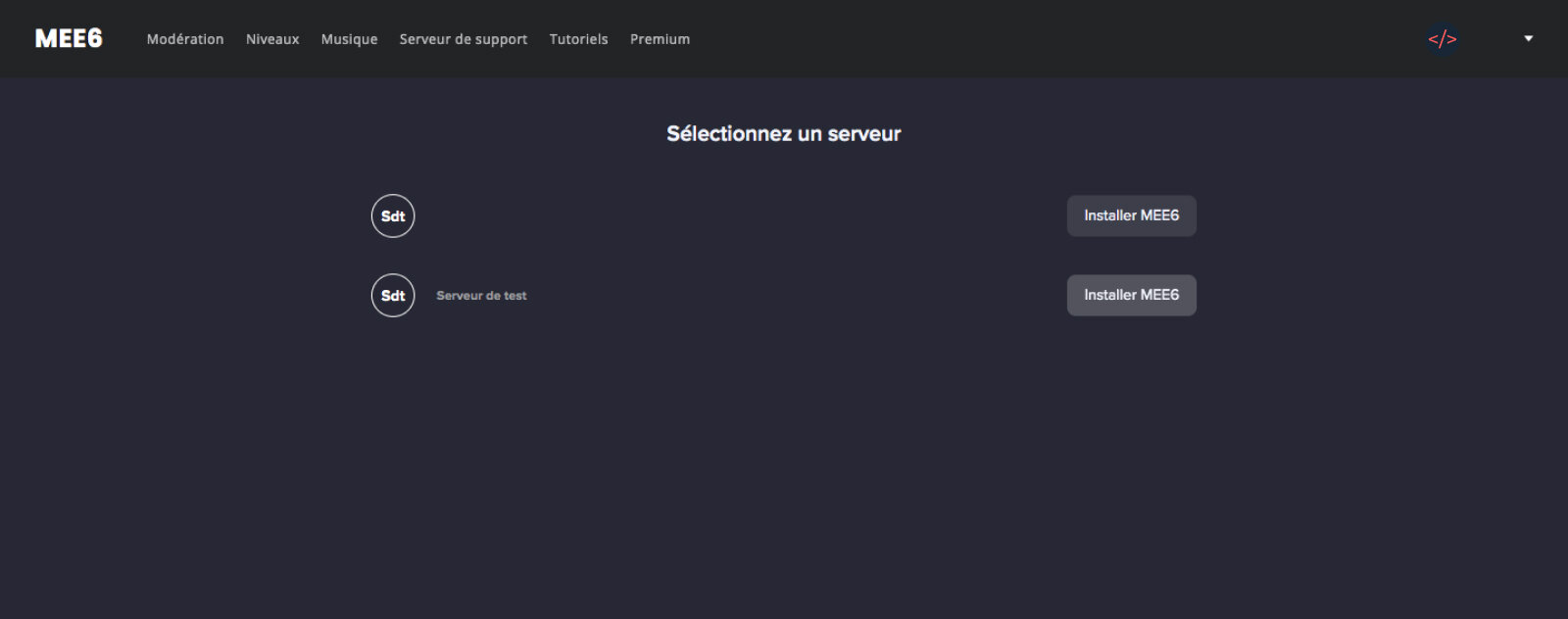The height and width of the screenshot is (619, 1568).
Task: Click the MEE6 logo
Action: pyautogui.click(x=69, y=38)
